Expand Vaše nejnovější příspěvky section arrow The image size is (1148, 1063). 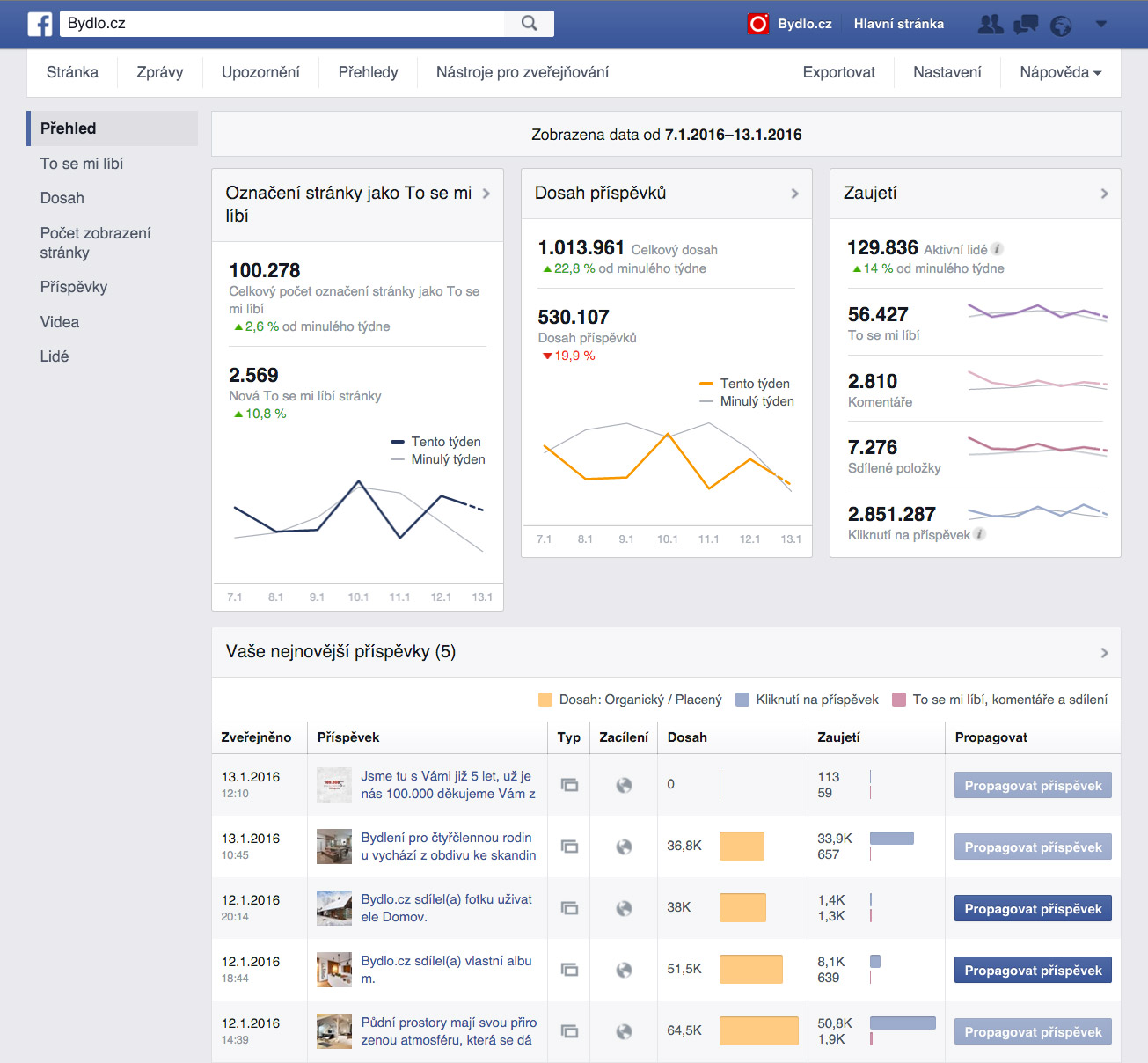[1104, 653]
